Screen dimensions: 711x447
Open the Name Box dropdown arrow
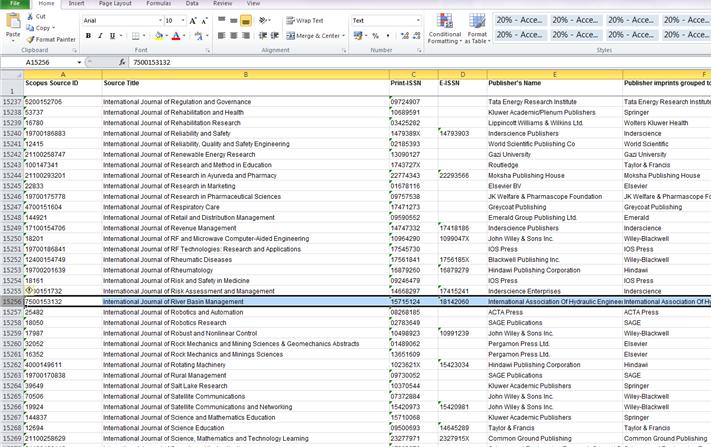tap(79, 62)
